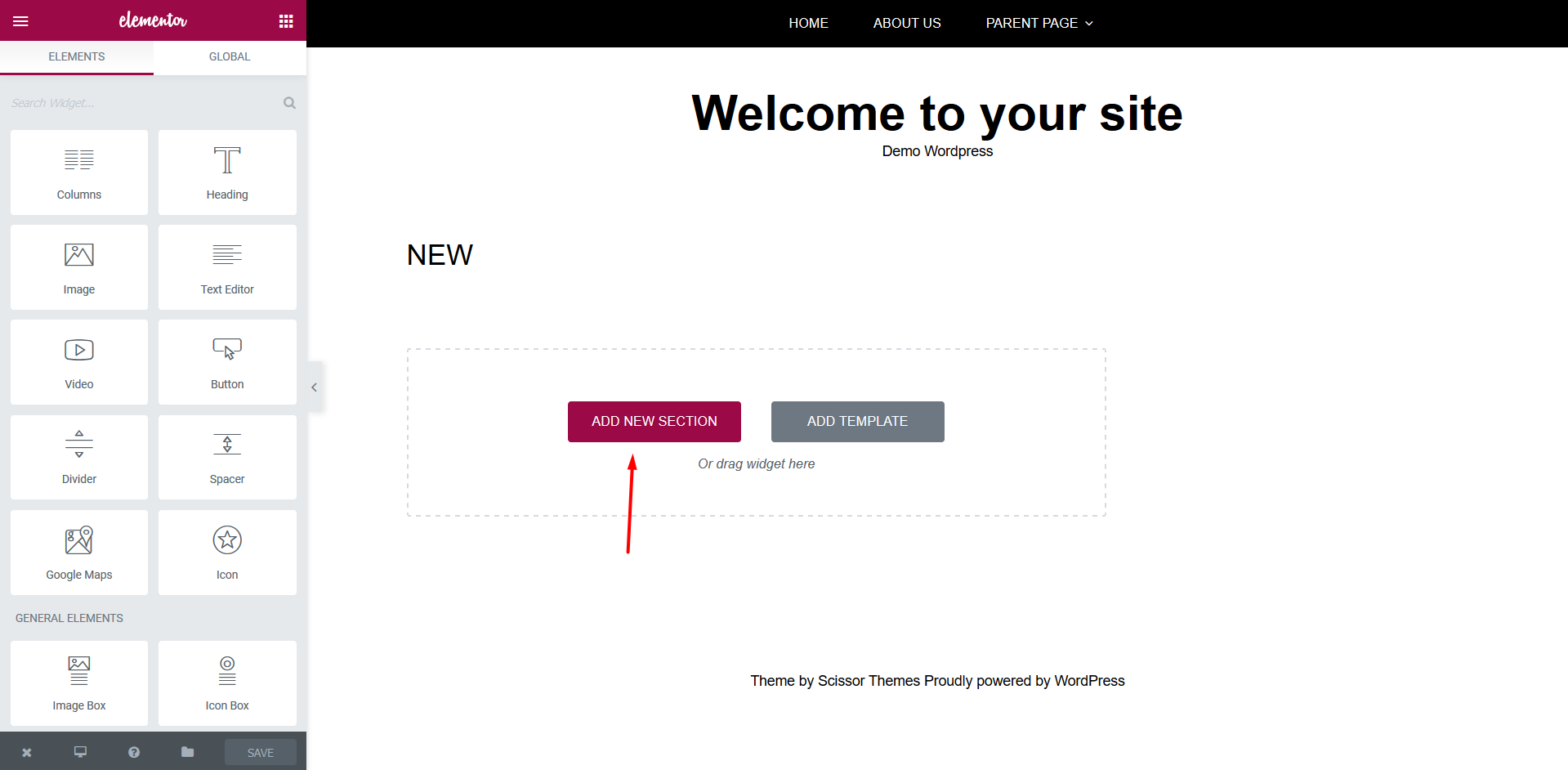Choose the Icon Box widget
The height and width of the screenshot is (770, 1568).
pos(226,683)
